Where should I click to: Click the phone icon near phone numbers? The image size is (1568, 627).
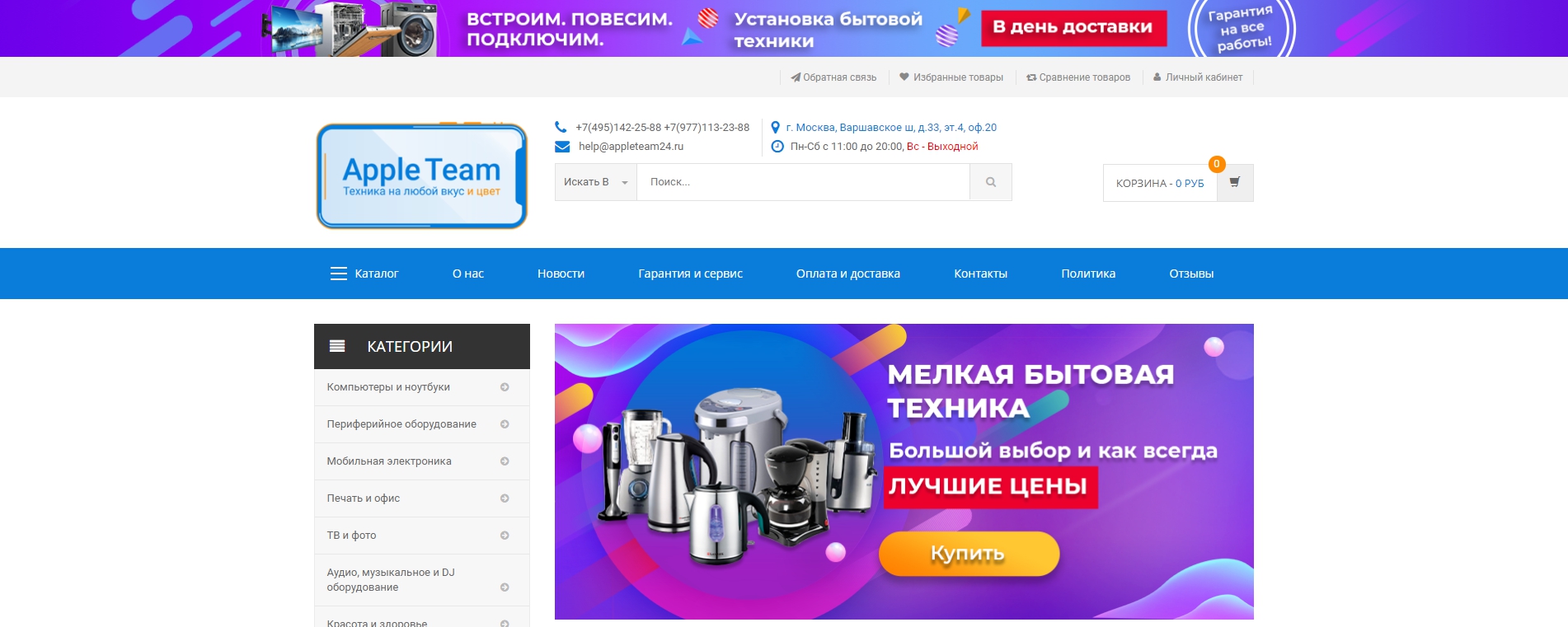click(x=561, y=127)
